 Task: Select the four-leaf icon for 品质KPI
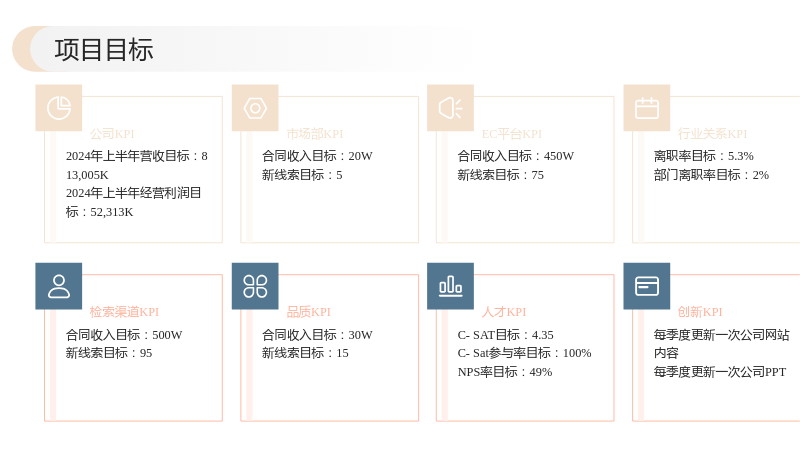(x=255, y=286)
